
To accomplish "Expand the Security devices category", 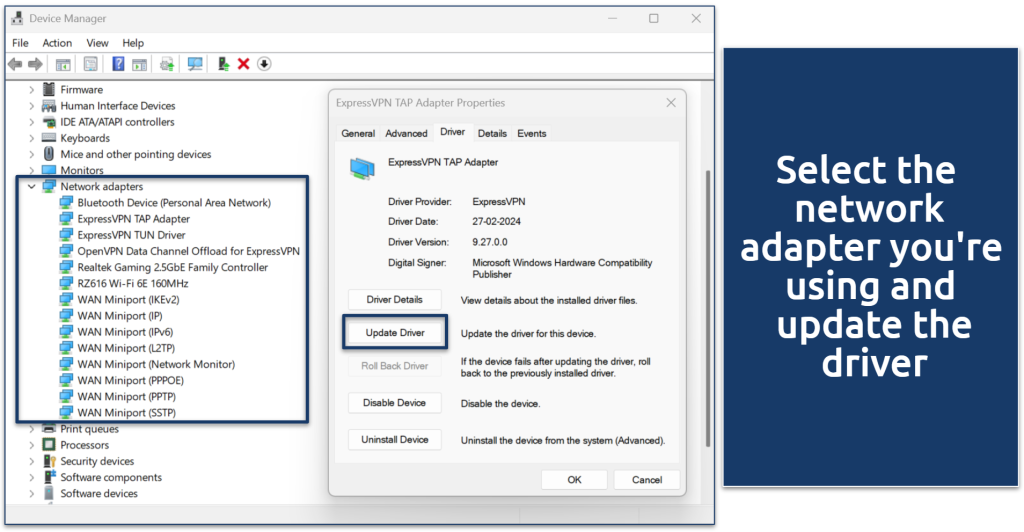I will click(31, 461).
